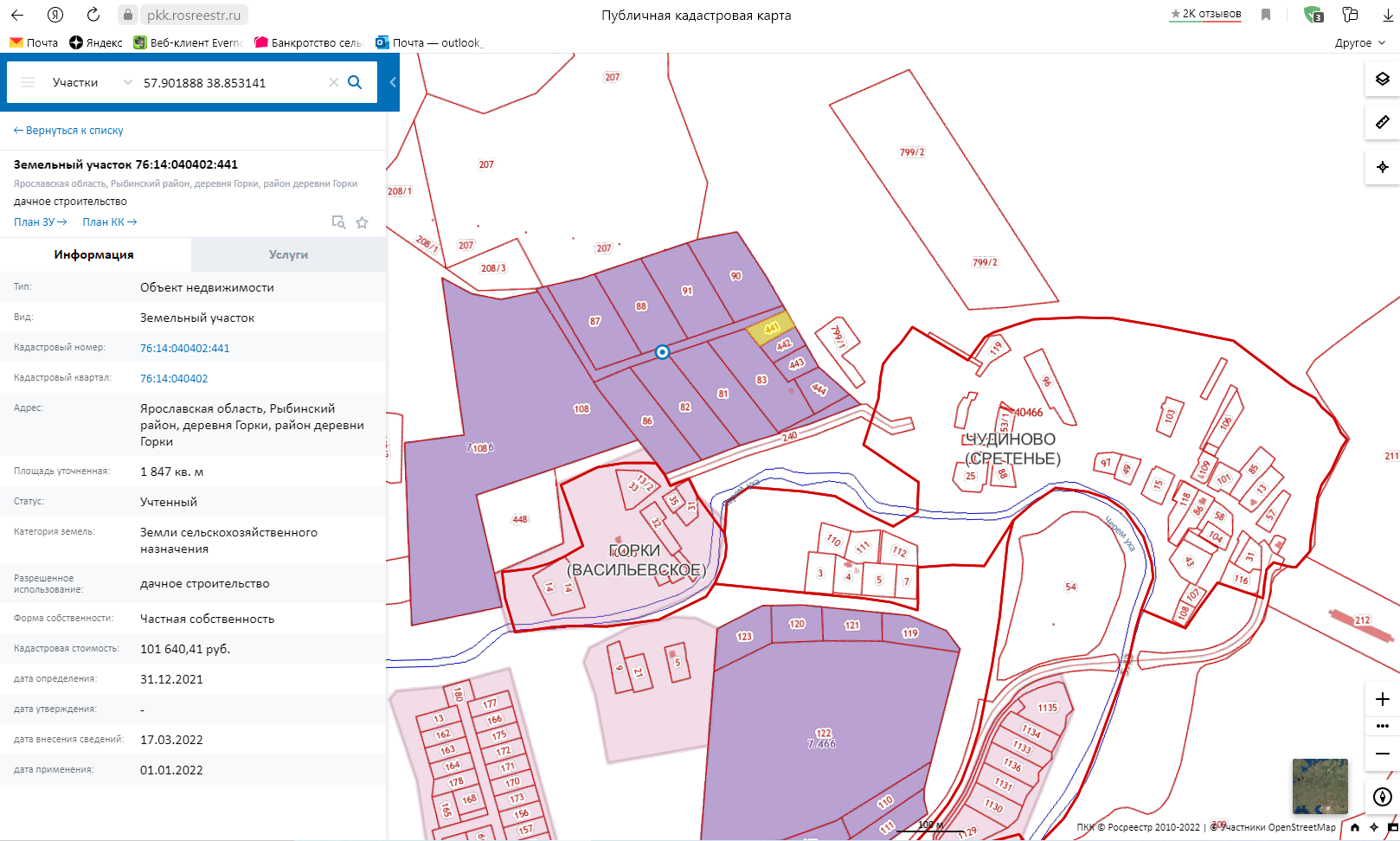Zoom out on the cadastral map

point(1382,753)
